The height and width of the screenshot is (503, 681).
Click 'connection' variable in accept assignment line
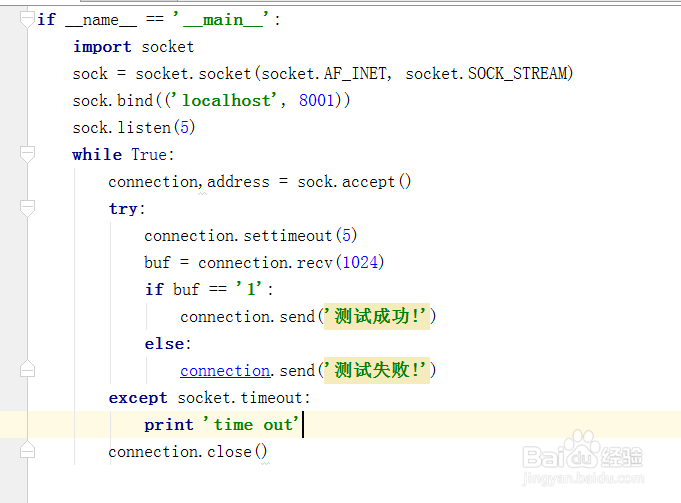(153, 182)
